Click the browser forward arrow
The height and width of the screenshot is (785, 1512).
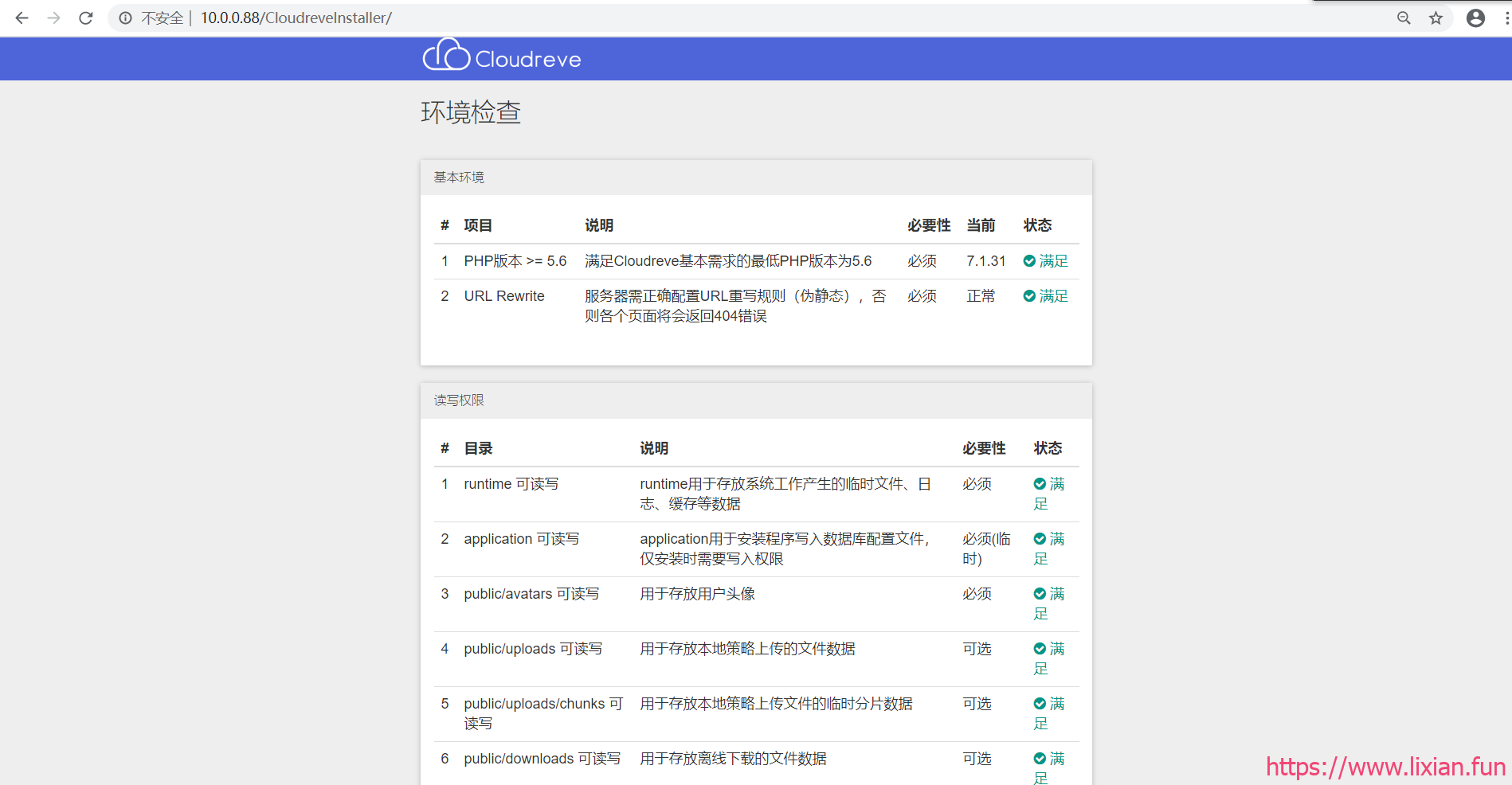pos(53,18)
